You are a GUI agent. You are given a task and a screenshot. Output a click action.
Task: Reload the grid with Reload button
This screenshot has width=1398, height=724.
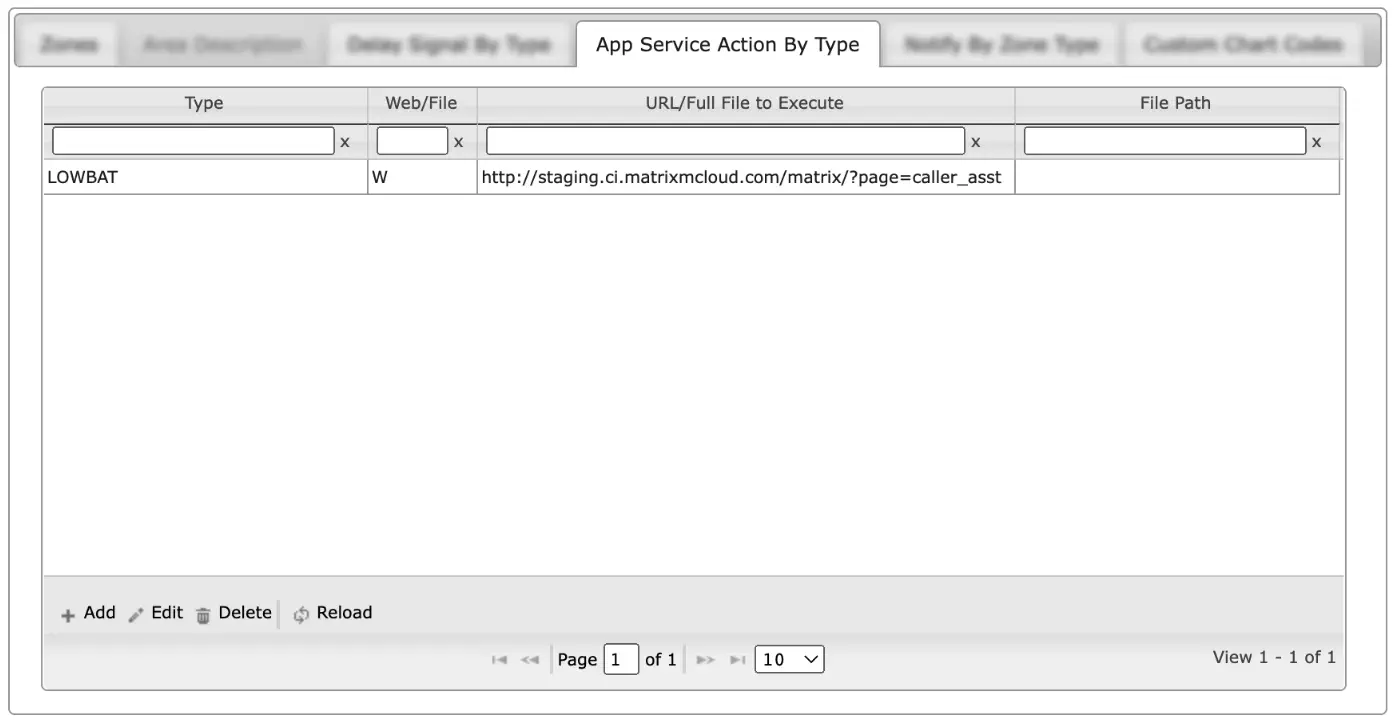(332, 613)
